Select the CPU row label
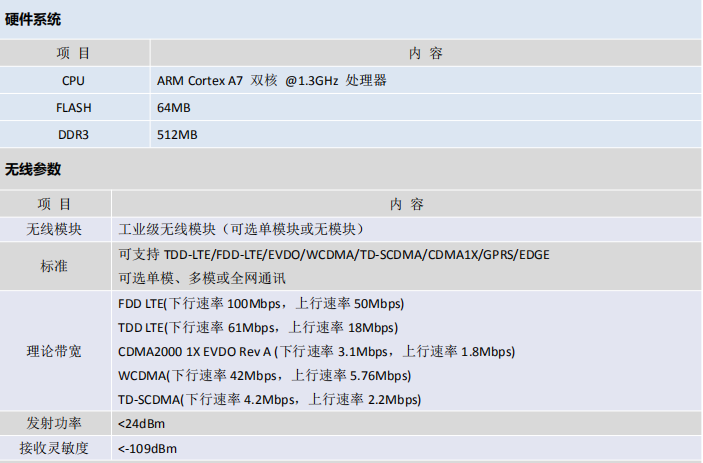 [73, 80]
